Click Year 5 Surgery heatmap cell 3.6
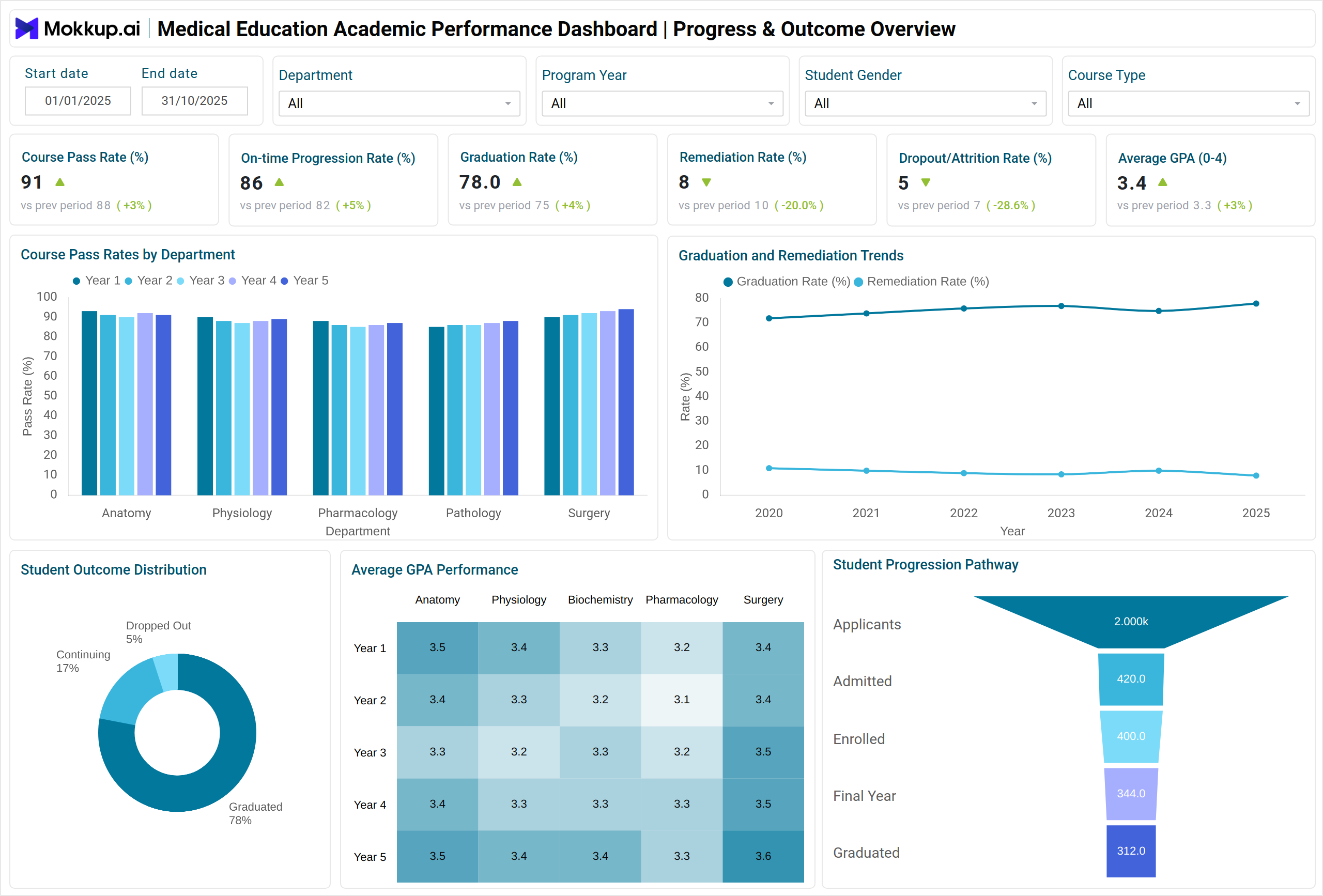This screenshot has height=896, width=1323. pyautogui.click(x=763, y=856)
